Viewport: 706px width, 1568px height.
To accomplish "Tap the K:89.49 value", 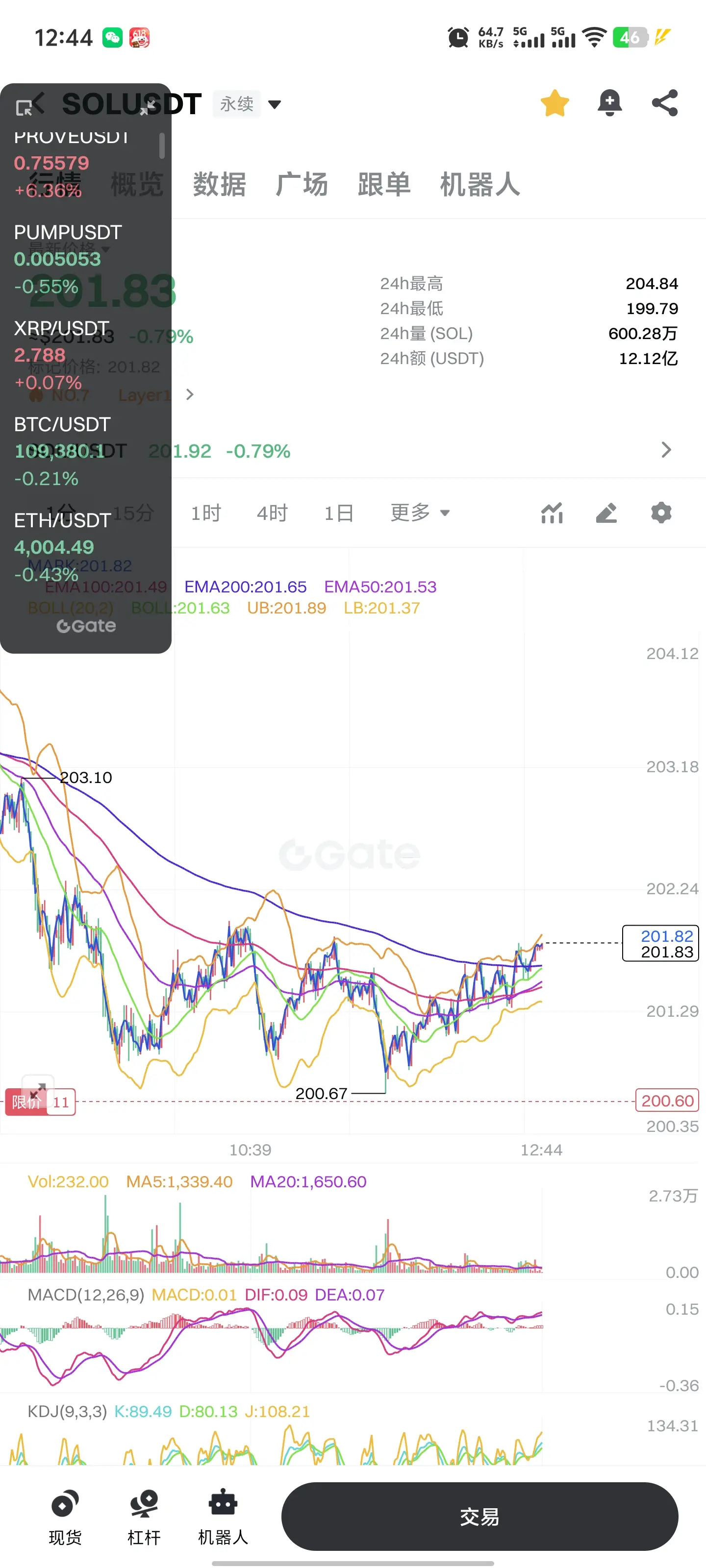I will pyautogui.click(x=143, y=1412).
